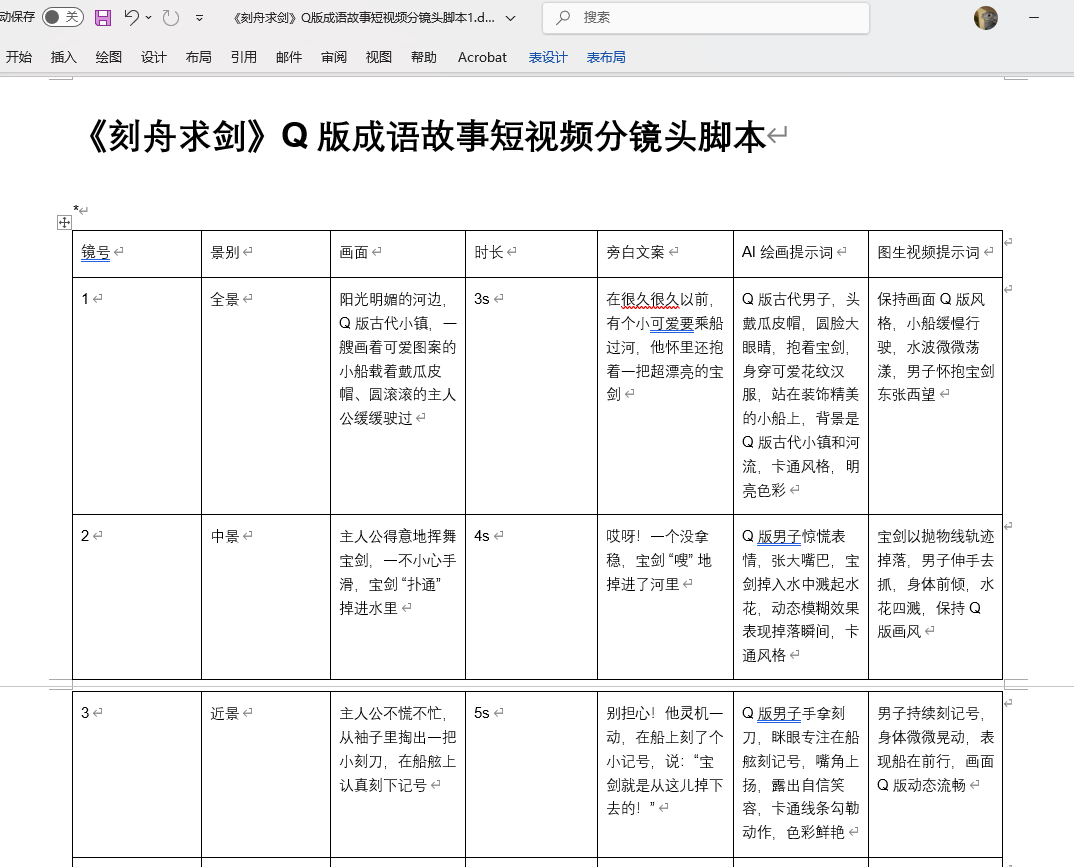
Task: Click the Undo arrow icon
Action: pyautogui.click(x=132, y=17)
